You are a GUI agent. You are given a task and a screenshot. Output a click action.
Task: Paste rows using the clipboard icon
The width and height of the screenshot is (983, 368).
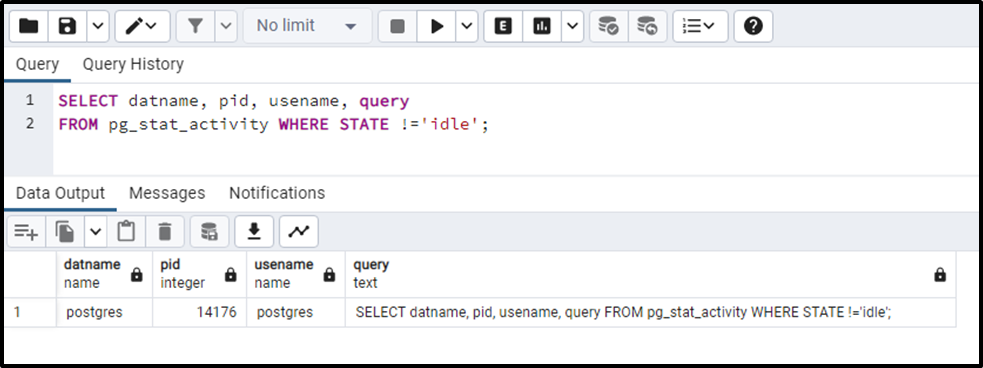(x=126, y=232)
